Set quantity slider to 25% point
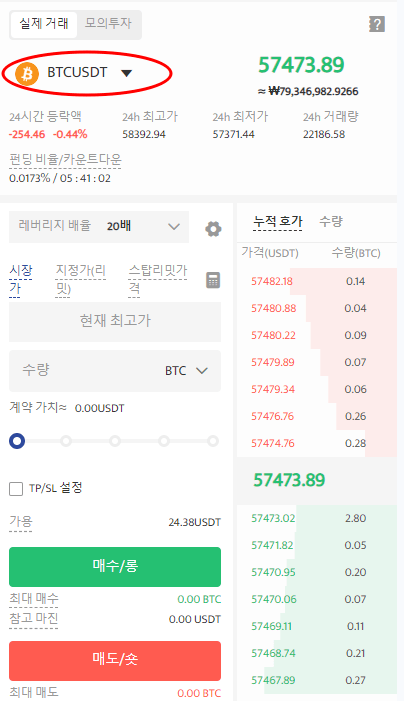Viewport: 404px width, 701px height. 66,441
